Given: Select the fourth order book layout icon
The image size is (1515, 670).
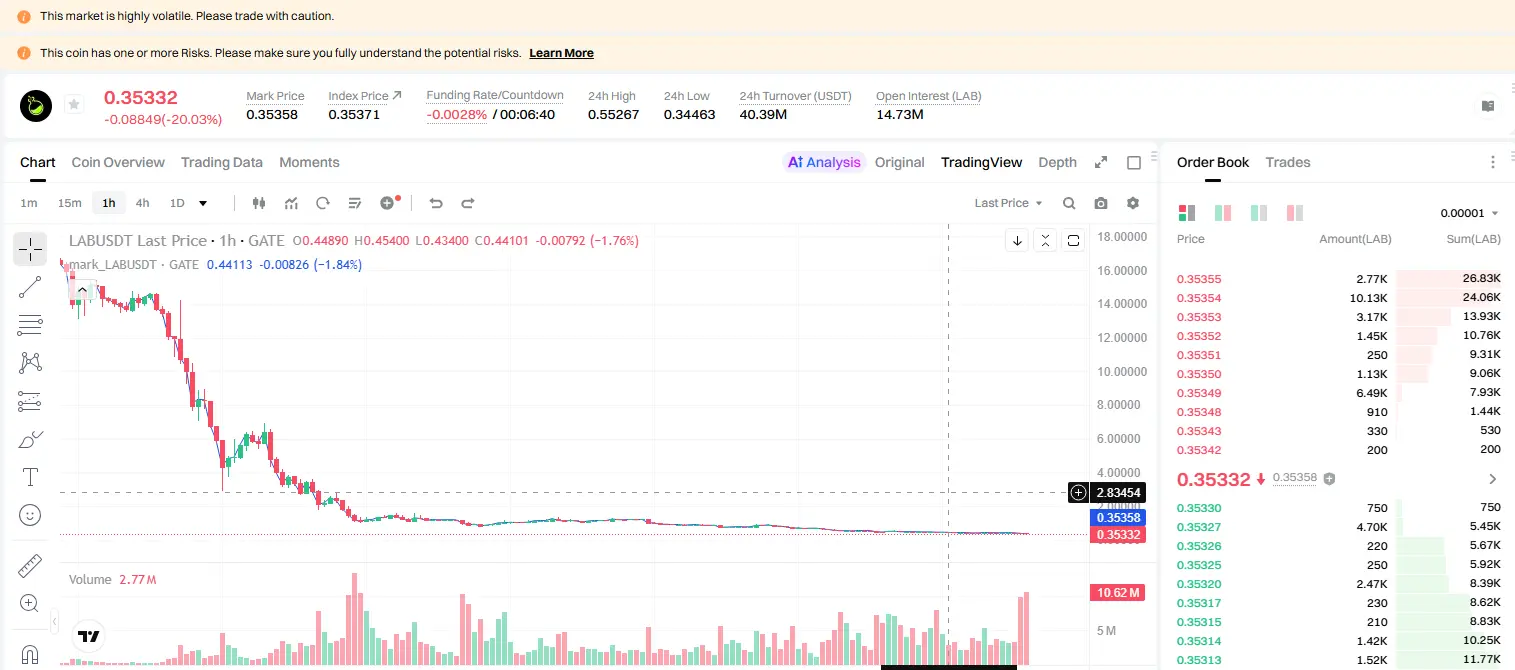Looking at the screenshot, I should 1295,213.
